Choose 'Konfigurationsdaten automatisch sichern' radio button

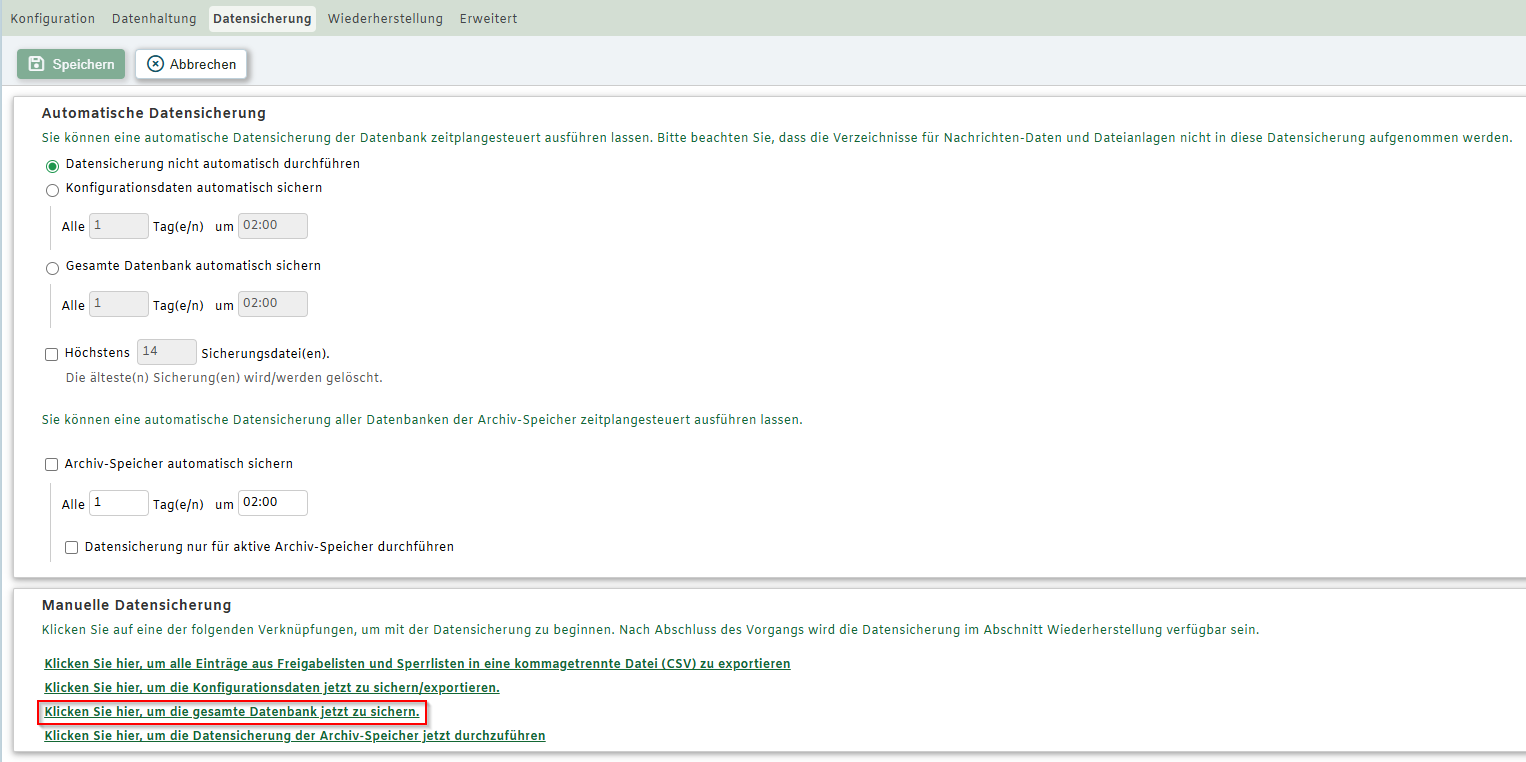tap(52, 190)
